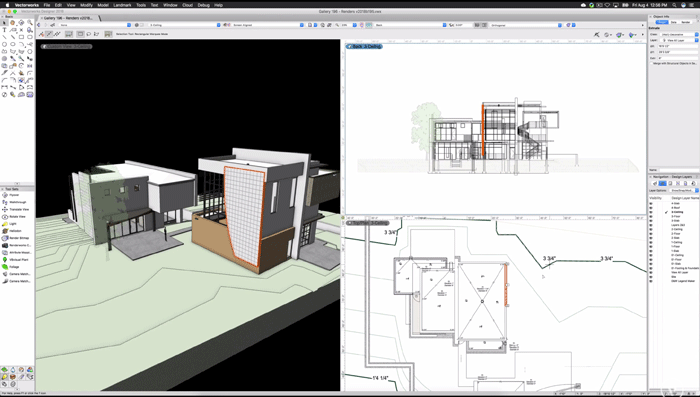Open Classes tab icon in Navigation palette

coord(655,184)
